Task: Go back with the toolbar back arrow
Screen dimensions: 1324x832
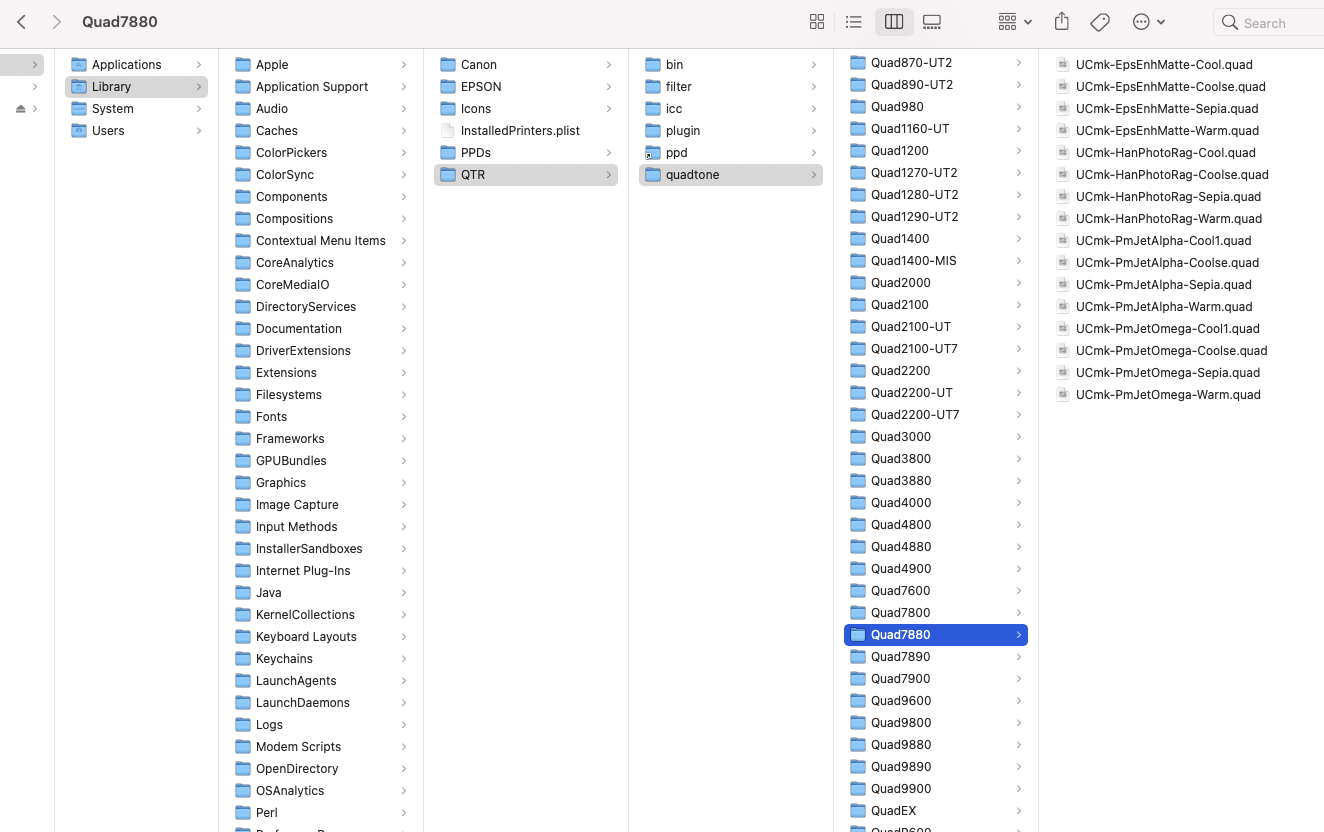Action: click(x=22, y=22)
